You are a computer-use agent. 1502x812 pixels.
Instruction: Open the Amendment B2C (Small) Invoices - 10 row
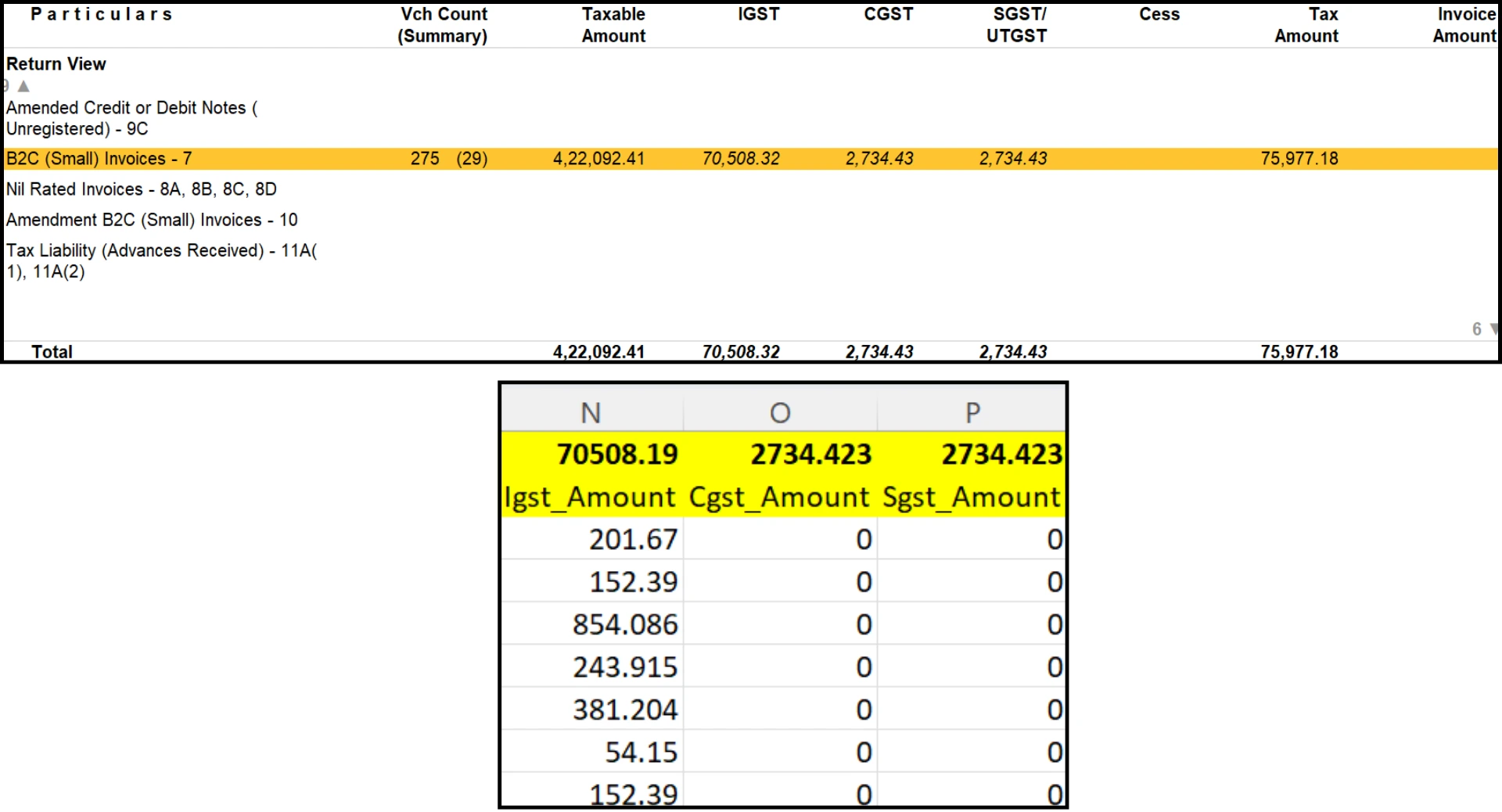pyautogui.click(x=151, y=220)
